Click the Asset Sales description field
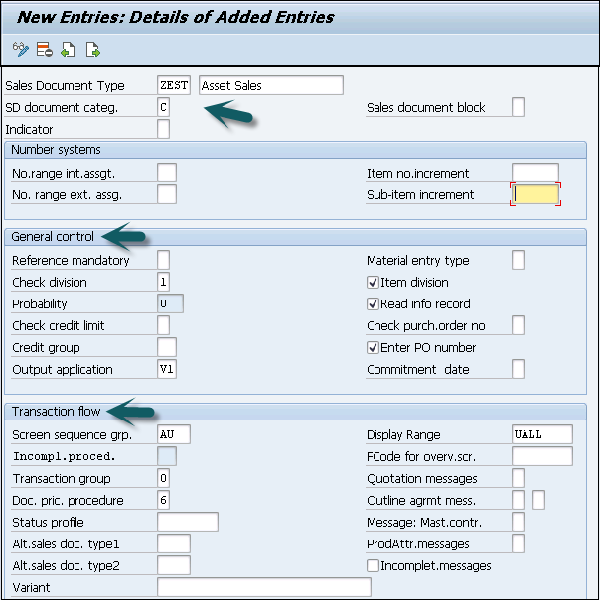Screen dimensions: 600x600 tap(271, 85)
